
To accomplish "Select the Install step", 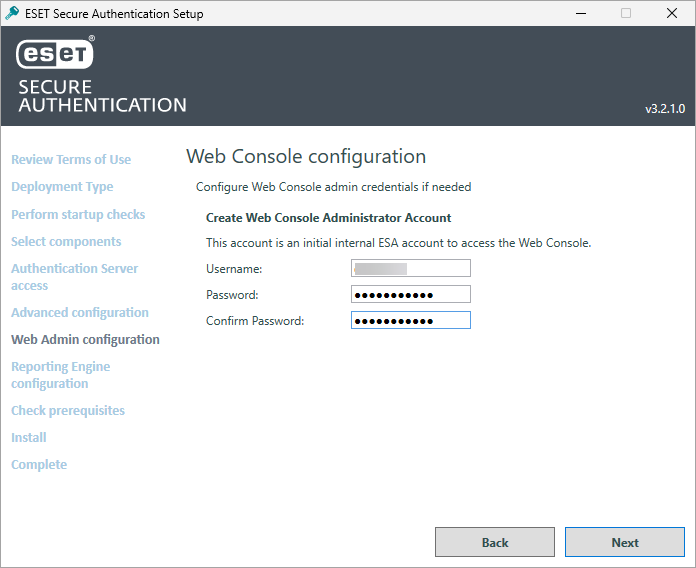I will coord(29,438).
